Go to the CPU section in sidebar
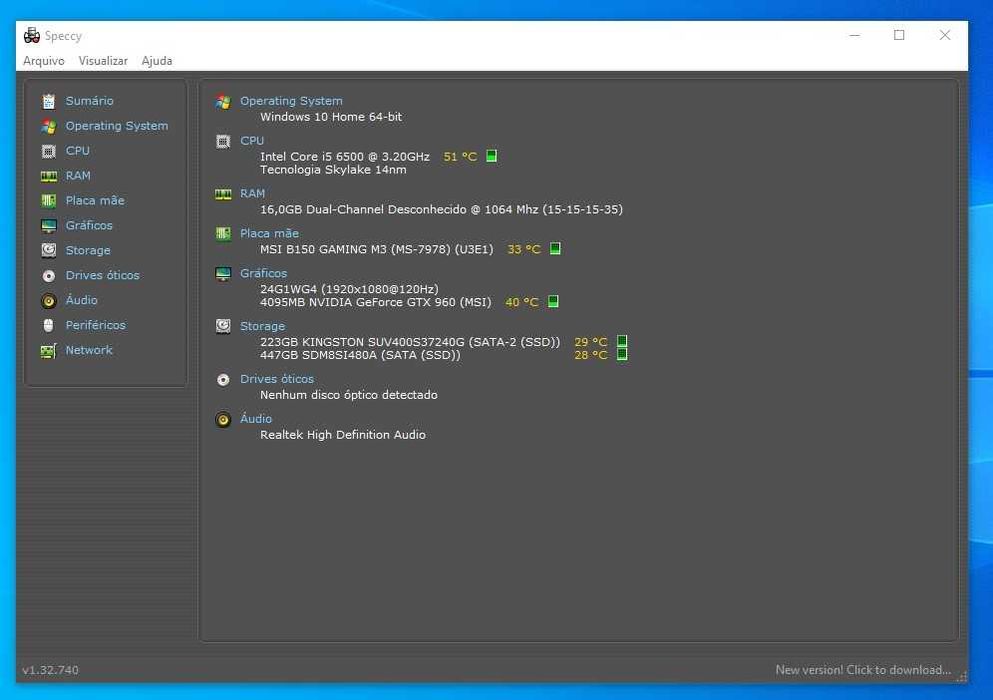 (78, 151)
